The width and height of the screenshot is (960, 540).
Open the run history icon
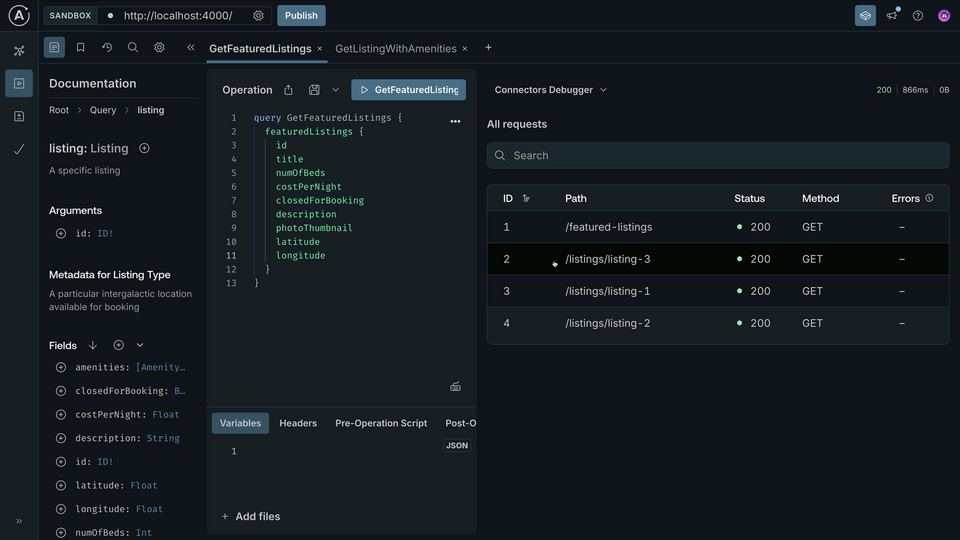point(107,47)
